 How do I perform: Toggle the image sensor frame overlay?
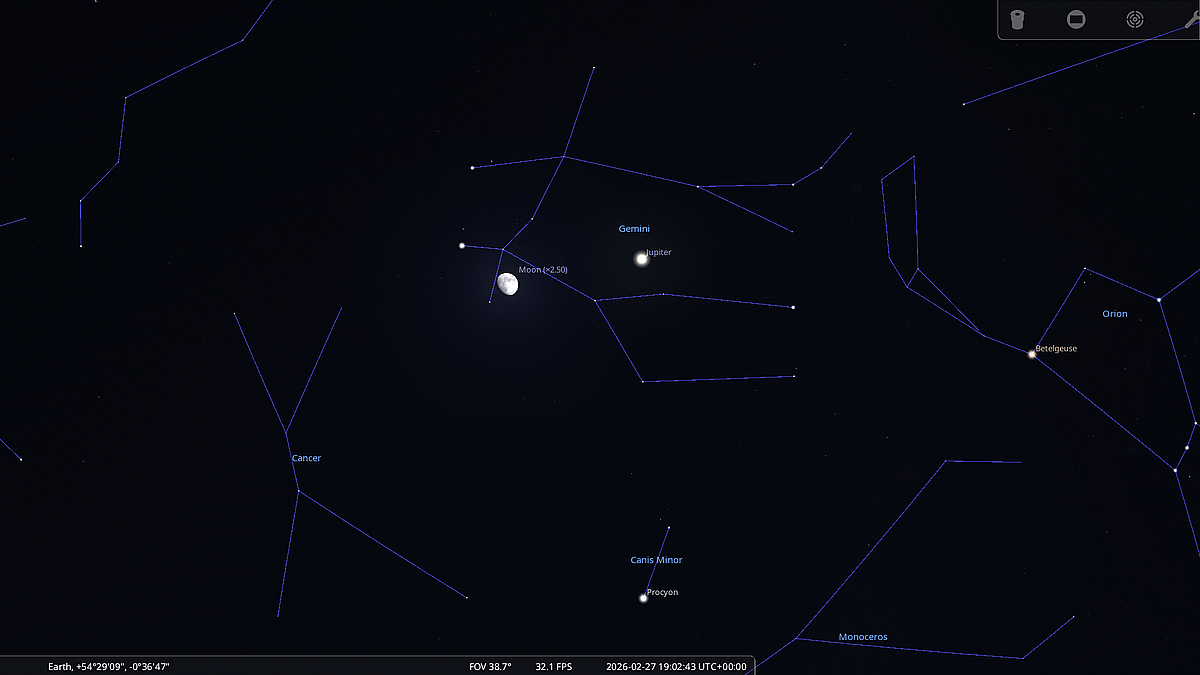1076,20
